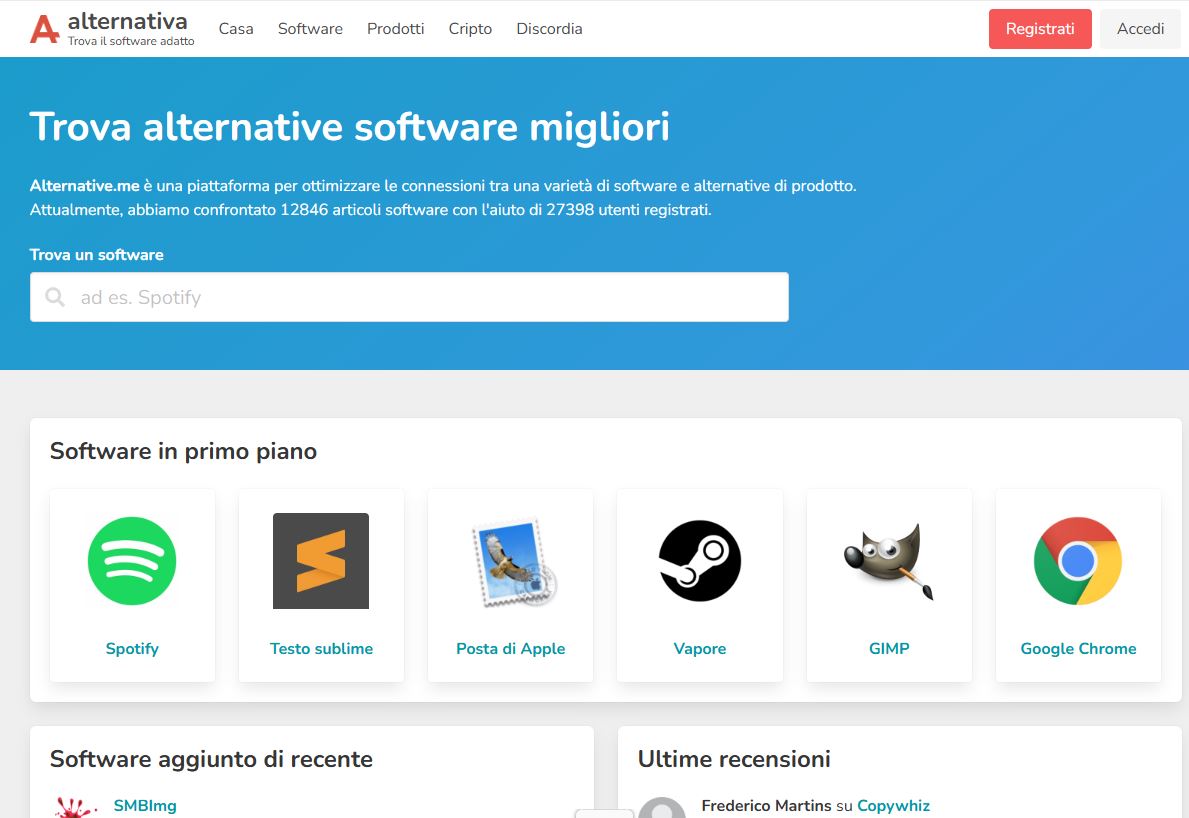
Task: Open the Prodotti navigation item
Action: click(x=396, y=29)
